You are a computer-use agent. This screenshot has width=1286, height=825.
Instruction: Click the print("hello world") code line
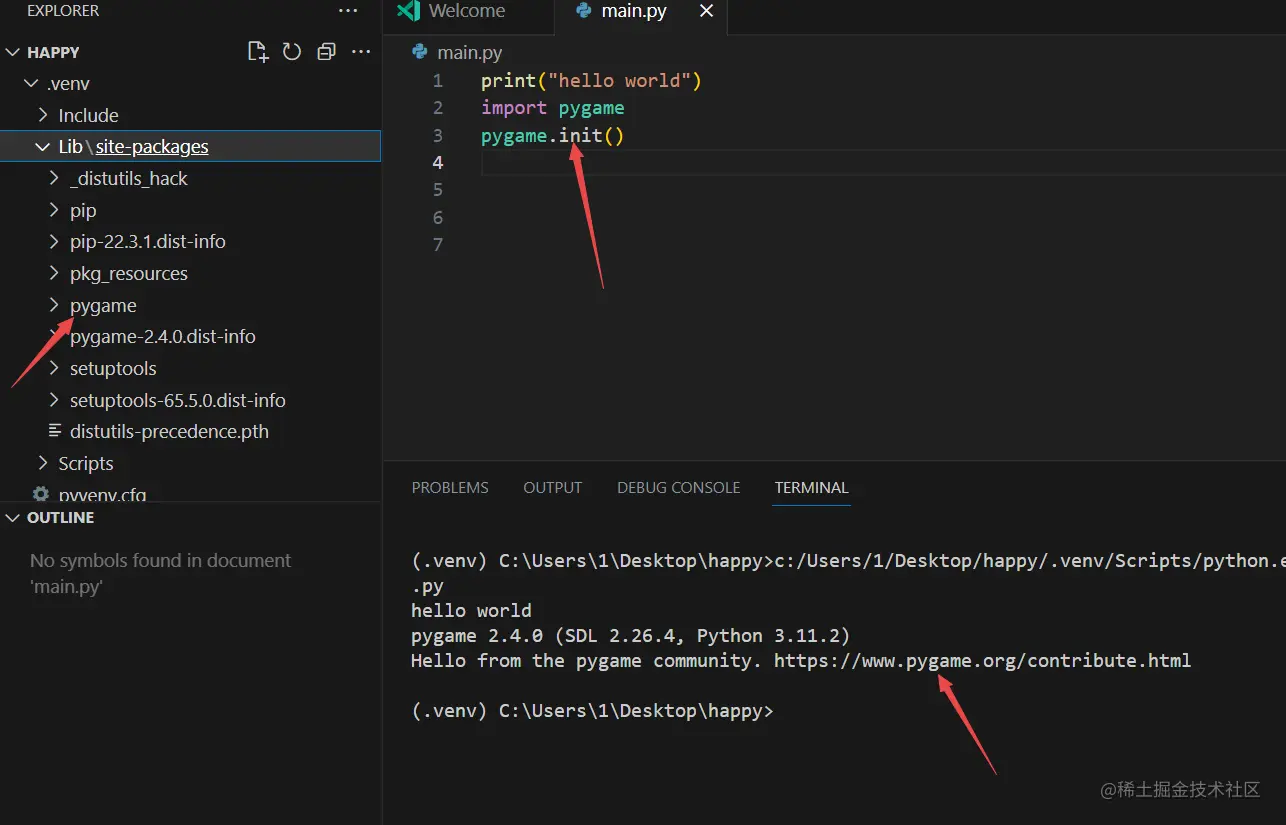591,81
